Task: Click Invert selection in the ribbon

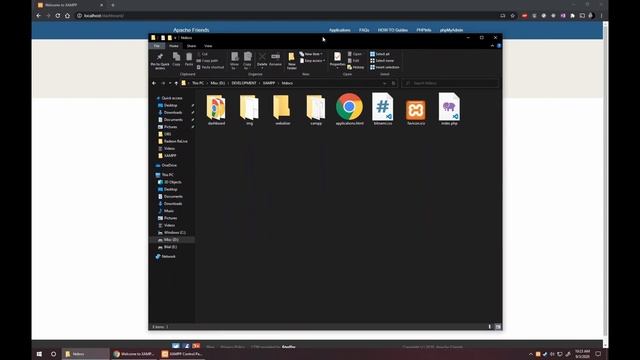Action: click(x=384, y=67)
